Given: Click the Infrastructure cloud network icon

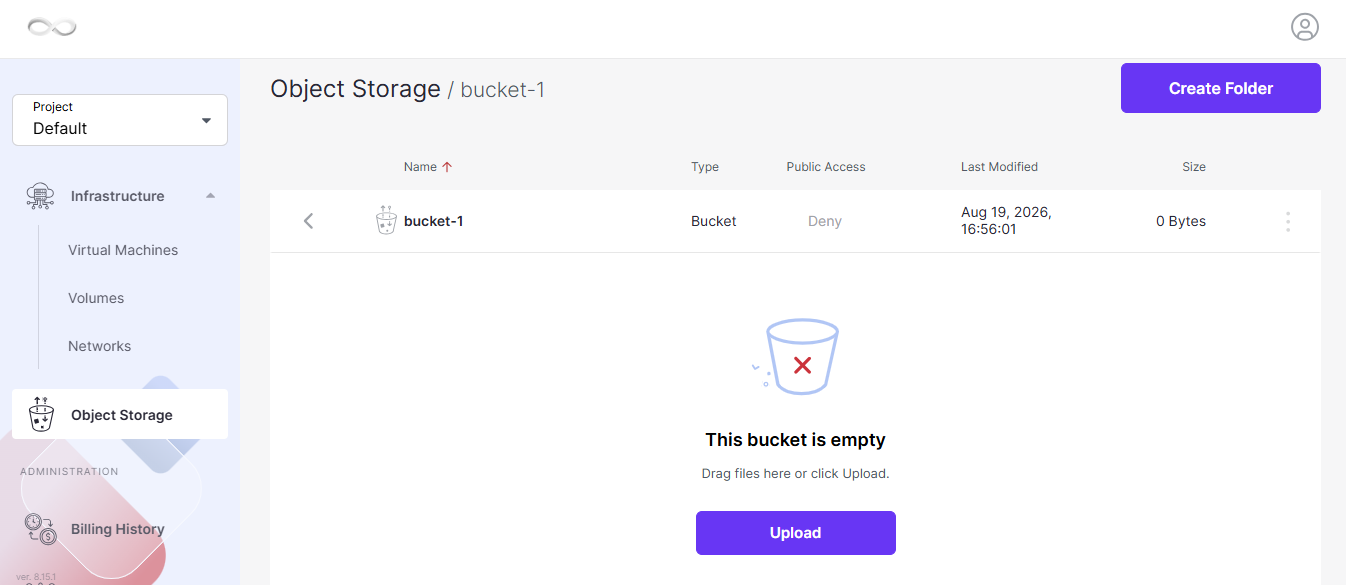Looking at the screenshot, I should click(x=40, y=196).
